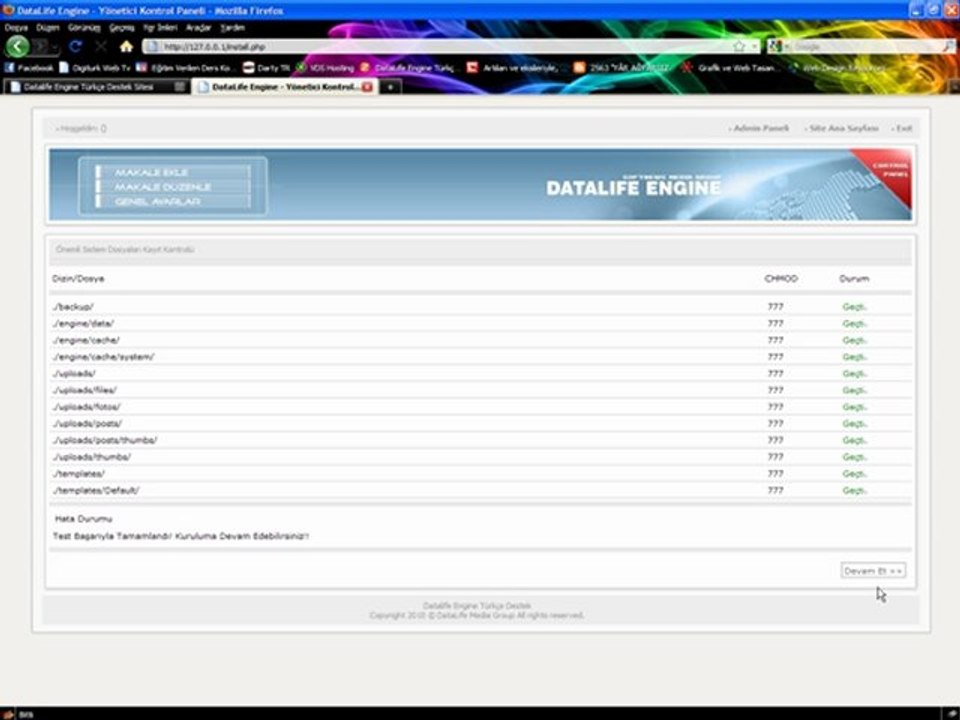
Task: Reload the page with the refresh icon
Action: click(x=75, y=47)
